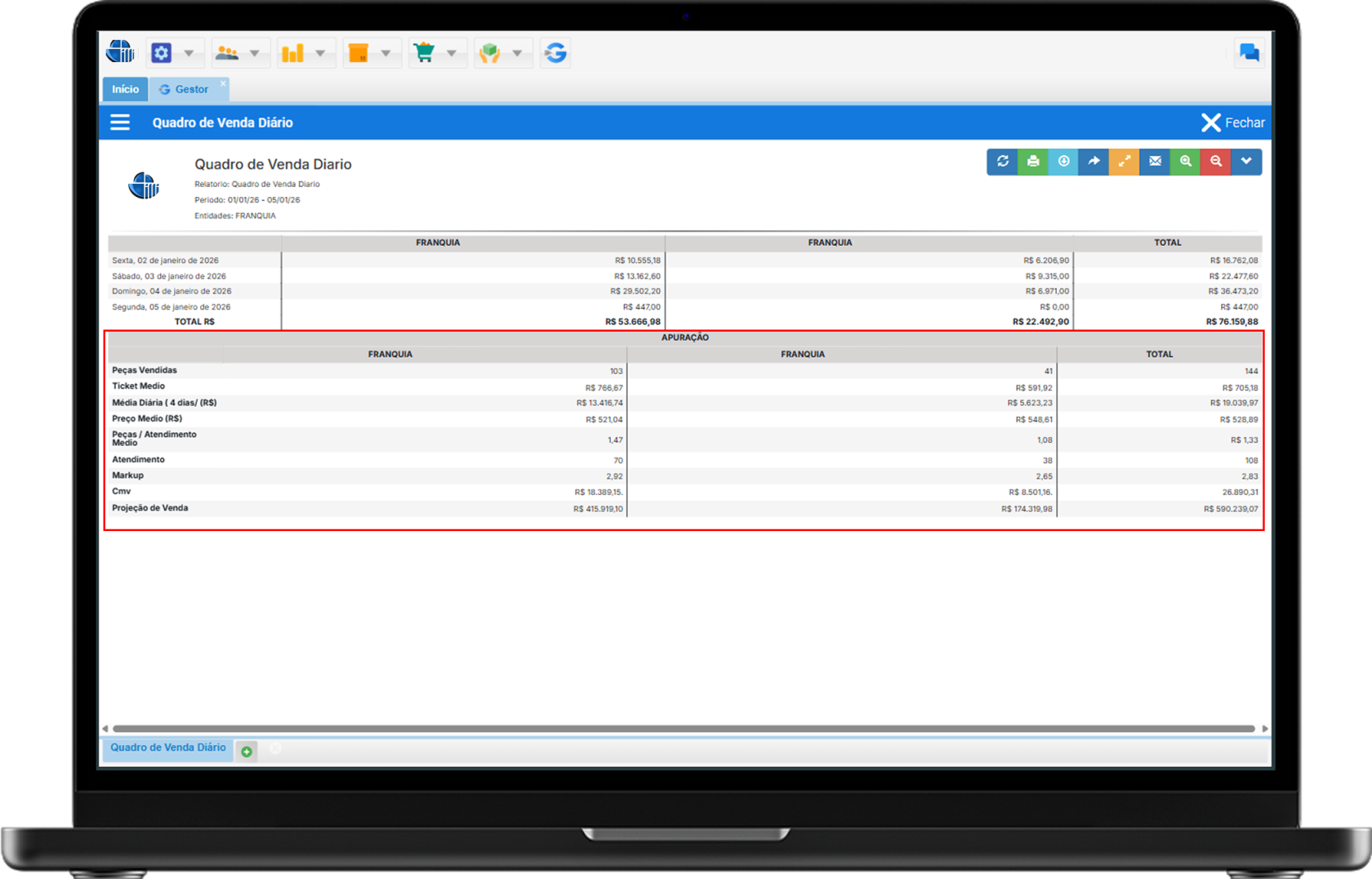Expand the people group dropdown arrow
This screenshot has width=1372, height=879.
(255, 53)
